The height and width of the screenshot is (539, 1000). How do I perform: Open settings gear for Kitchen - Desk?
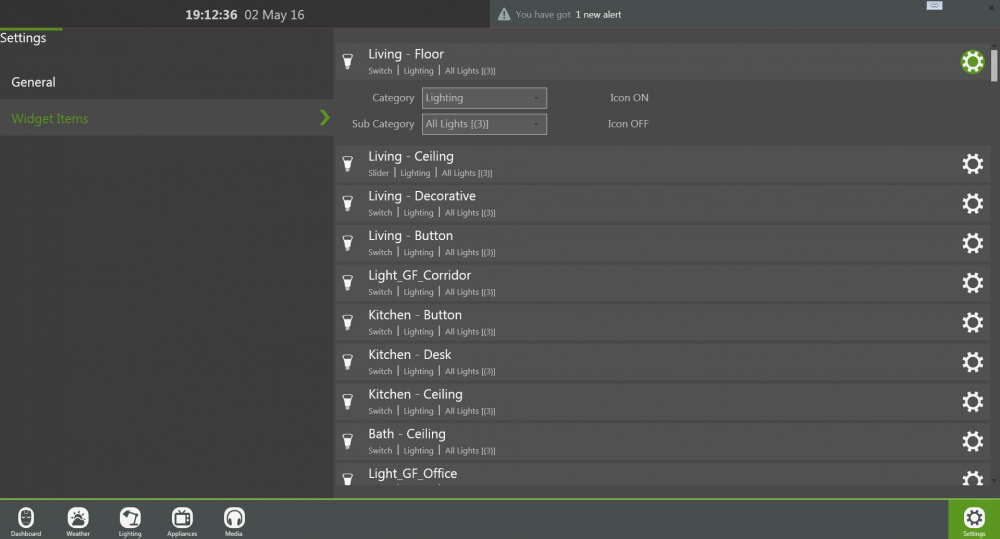[x=972, y=362]
